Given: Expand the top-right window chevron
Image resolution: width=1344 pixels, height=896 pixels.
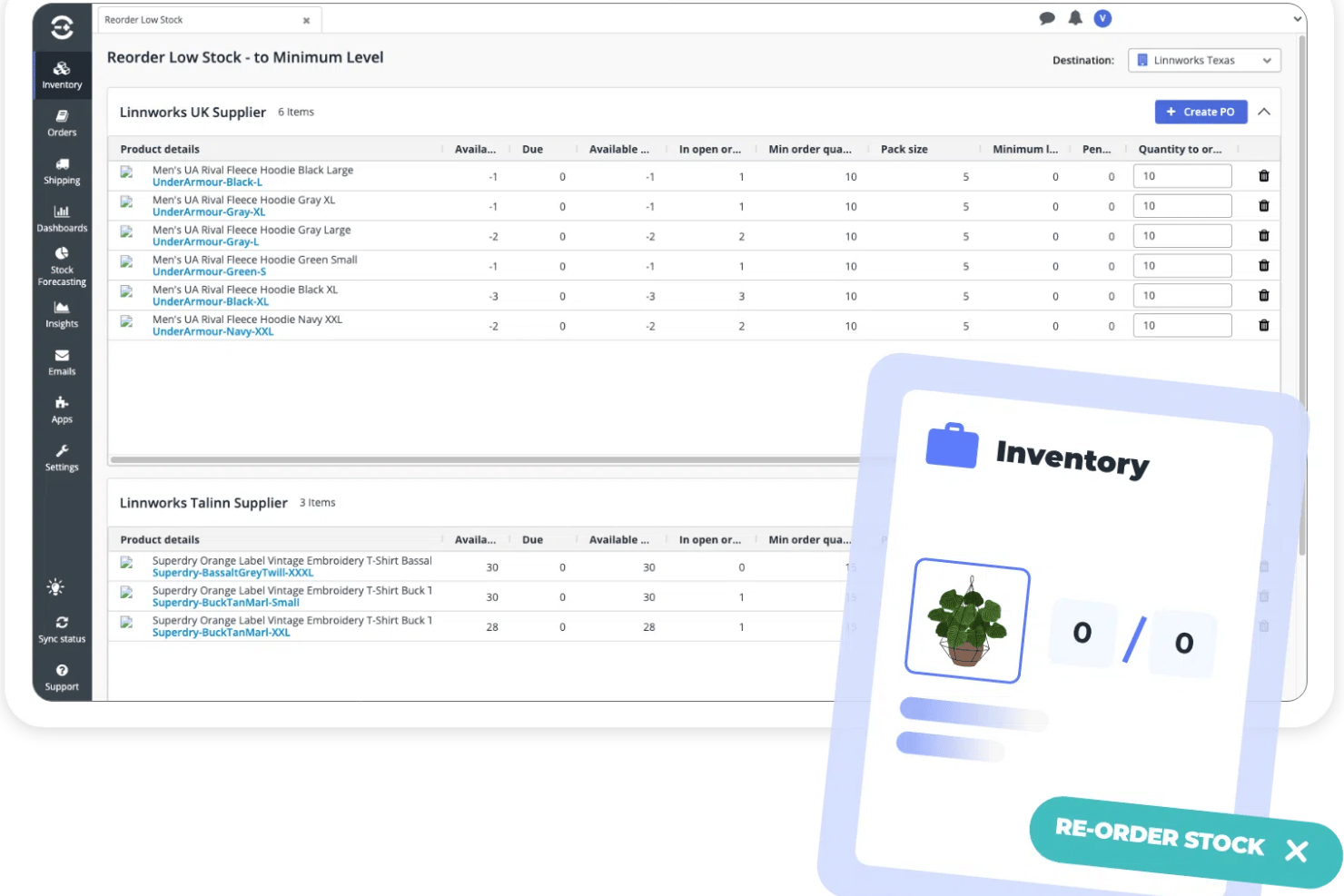Looking at the screenshot, I should (x=1298, y=18).
